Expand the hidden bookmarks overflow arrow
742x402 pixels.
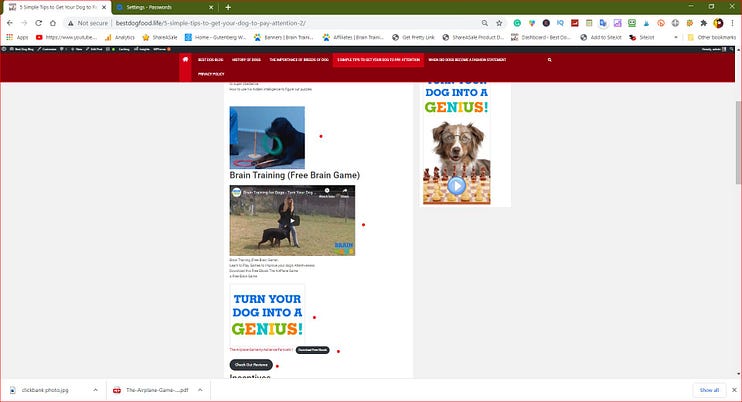coord(676,37)
